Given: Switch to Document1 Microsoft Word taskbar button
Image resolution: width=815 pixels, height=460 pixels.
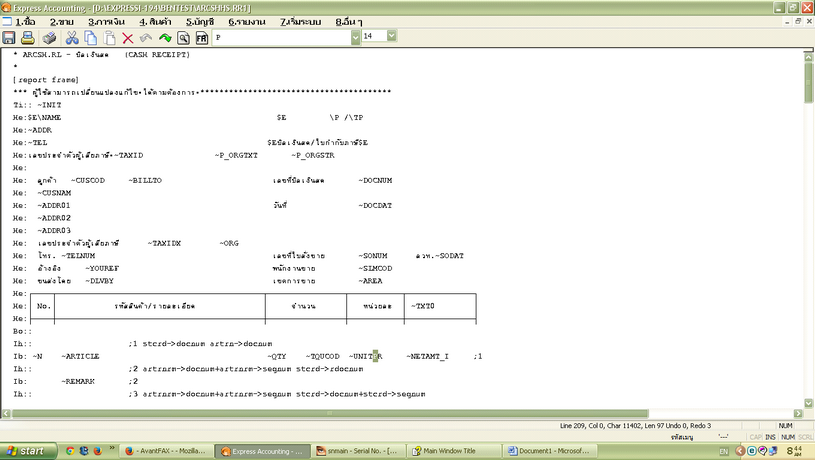Looking at the screenshot, I should pos(549,451).
